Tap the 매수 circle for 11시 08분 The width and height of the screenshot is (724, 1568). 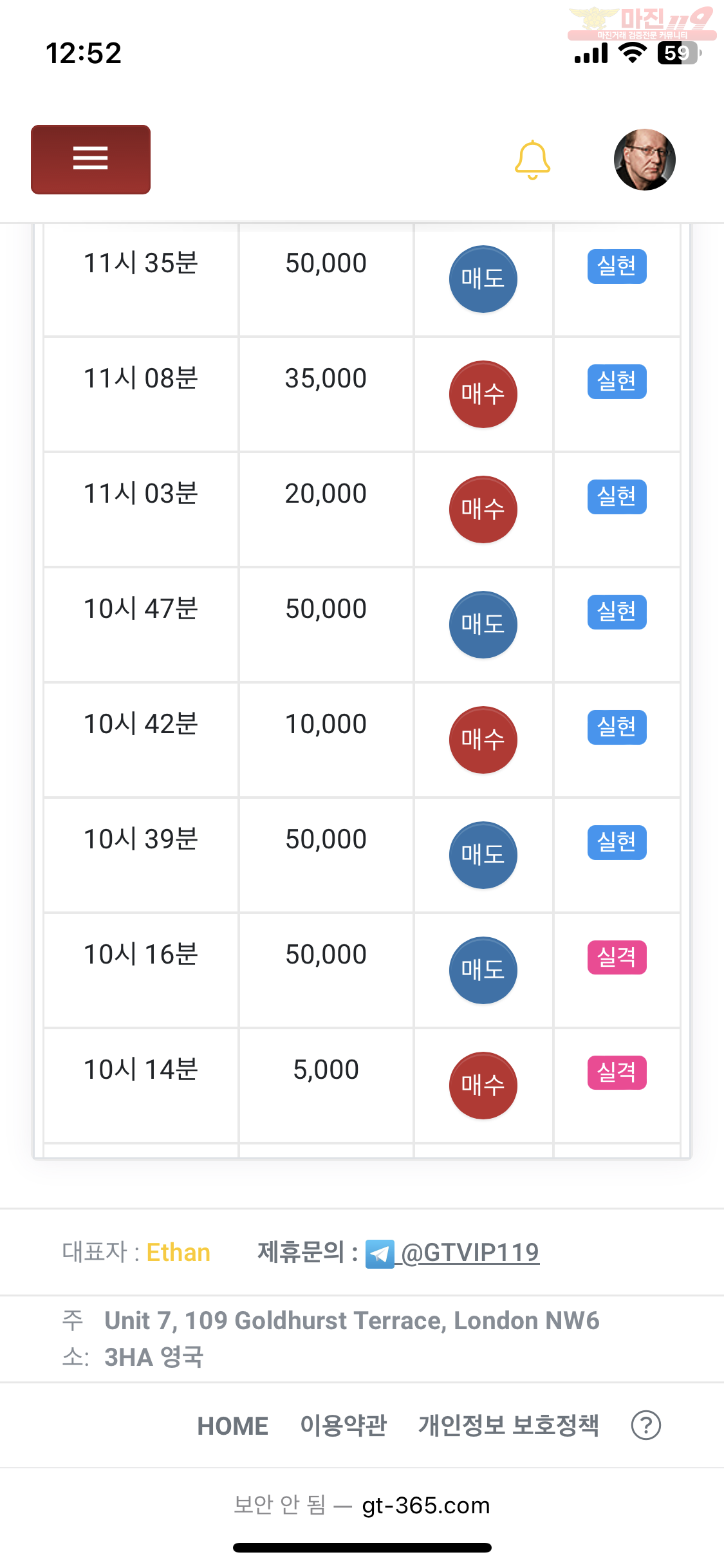(483, 394)
